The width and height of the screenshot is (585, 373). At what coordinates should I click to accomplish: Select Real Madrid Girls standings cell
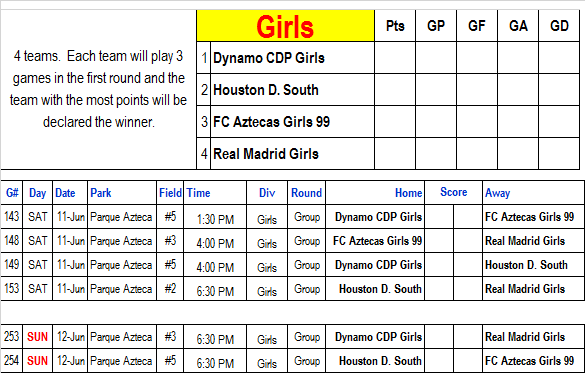point(292,154)
